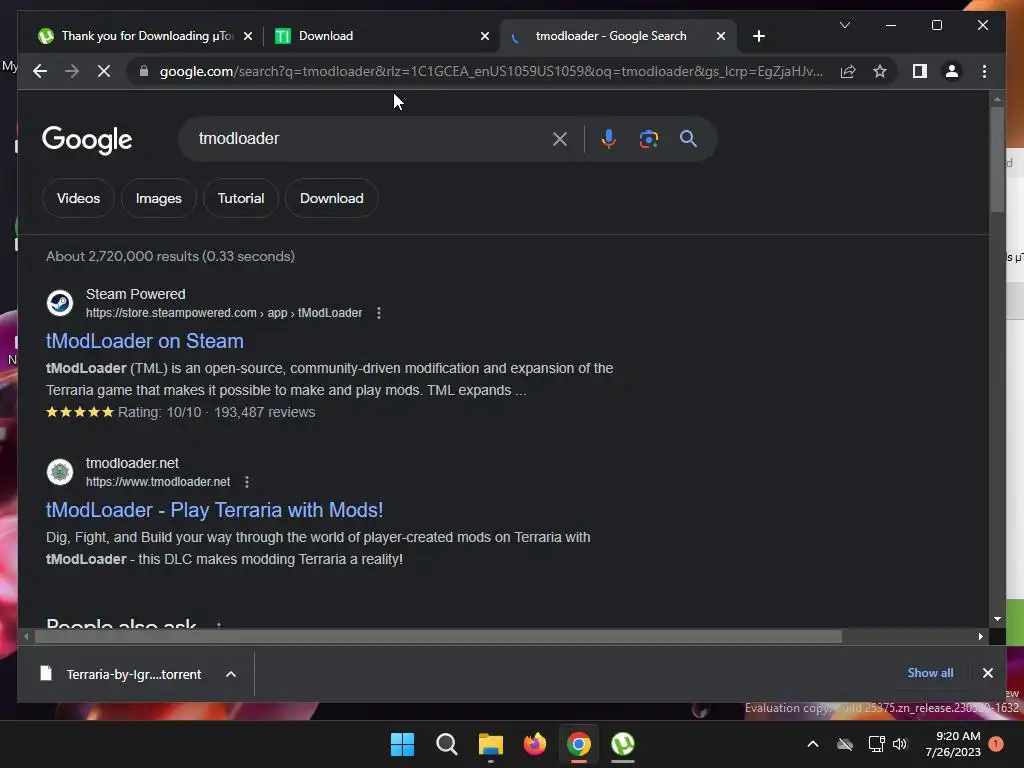The height and width of the screenshot is (768, 1024).
Task: Open the tab search dropdown
Action: click(x=844, y=25)
